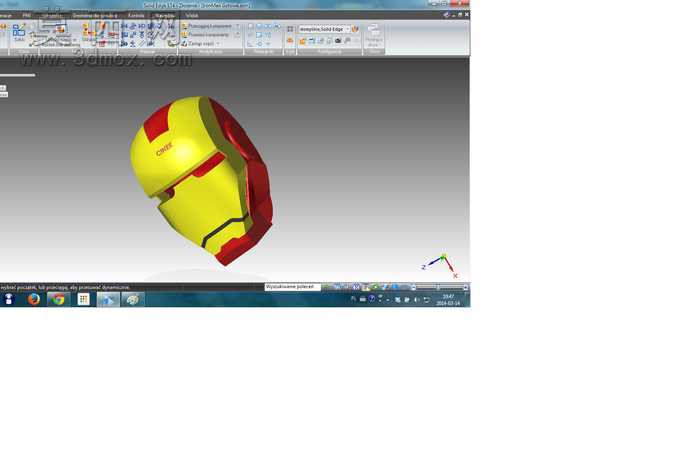Click the green icon in status bar
The width and height of the screenshot is (700, 465).
pyautogui.click(x=375, y=287)
